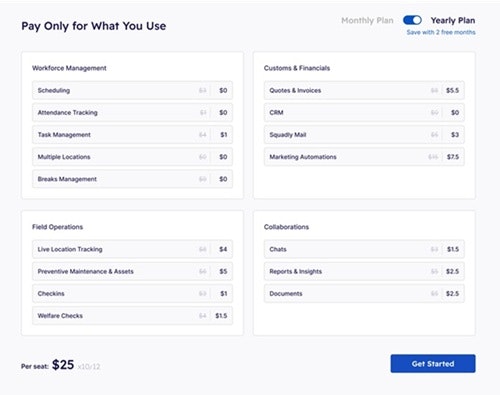
Task: Select the CRM feature row
Action: pyautogui.click(x=364, y=113)
